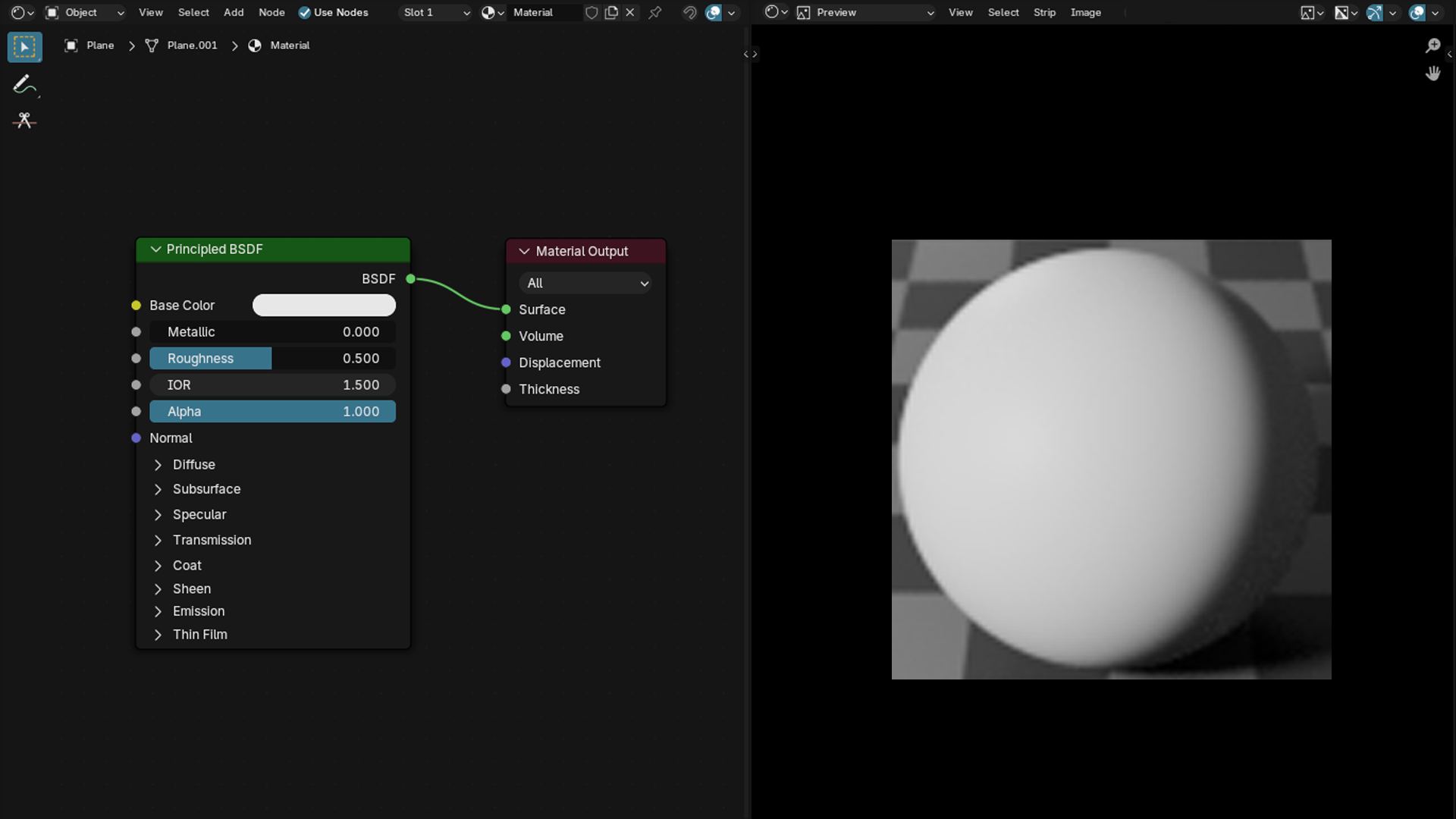This screenshot has width=1456, height=819.
Task: Activate the Annotate tool
Action: tap(25, 84)
